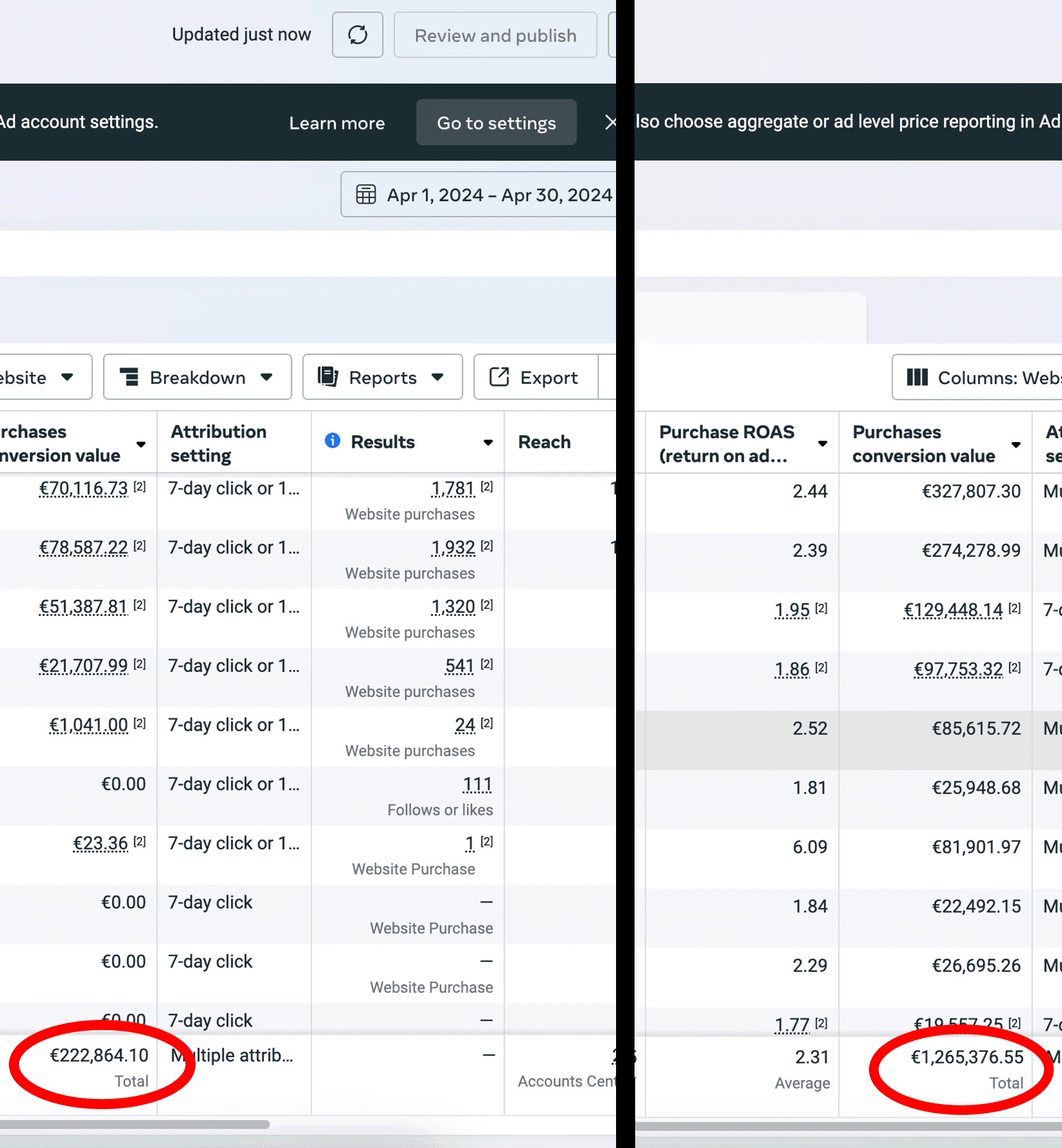
Task: Click the €23.36 value
Action: 101,843
